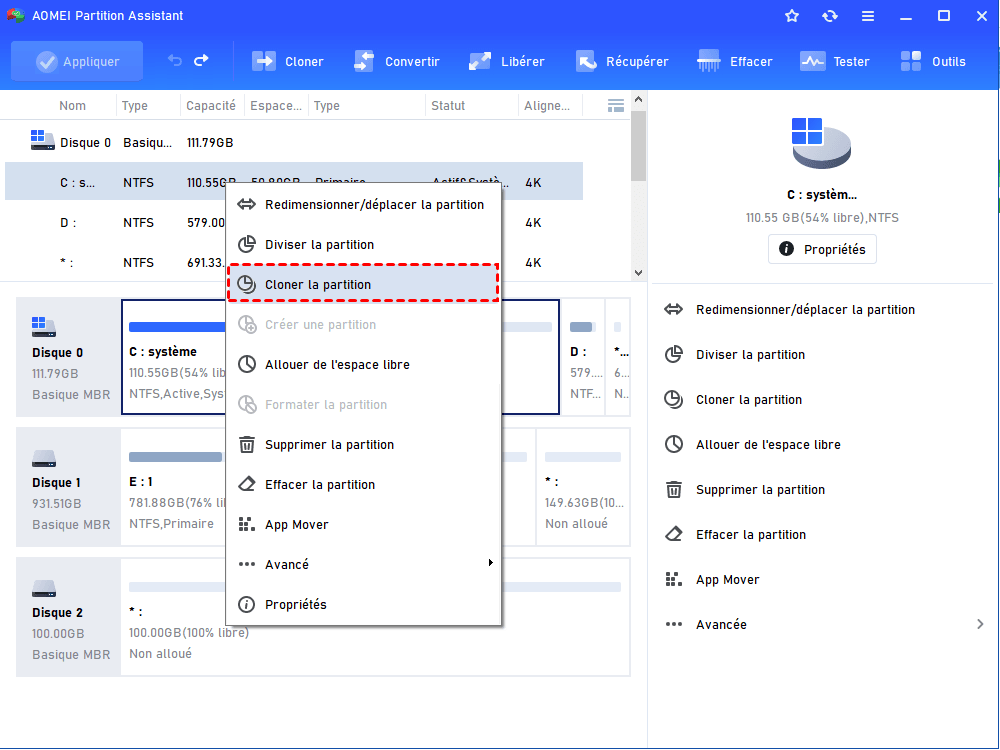The height and width of the screenshot is (750, 1000).
Task: Select the Disque 1 header in disk map
Action: pos(68,487)
